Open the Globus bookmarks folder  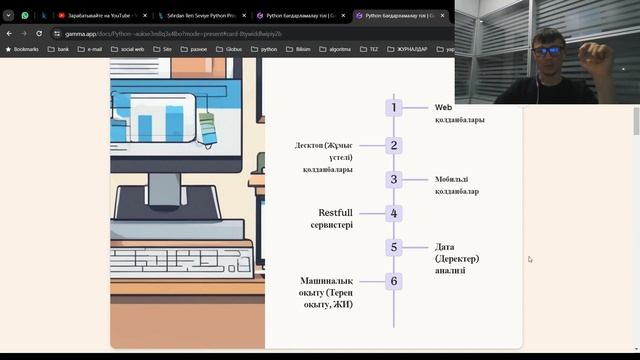click(x=229, y=49)
